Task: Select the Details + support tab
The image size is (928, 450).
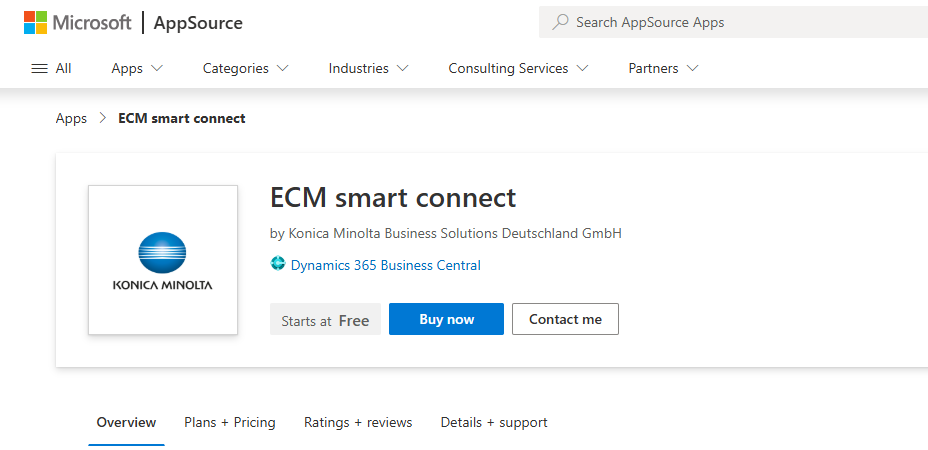Action: click(494, 422)
